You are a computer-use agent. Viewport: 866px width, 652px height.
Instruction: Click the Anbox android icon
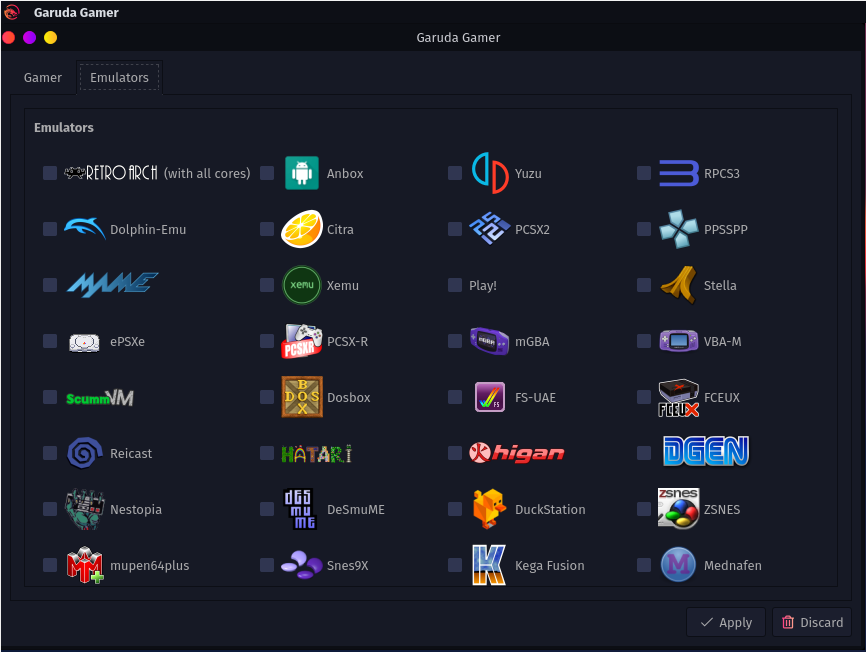pyautogui.click(x=302, y=173)
